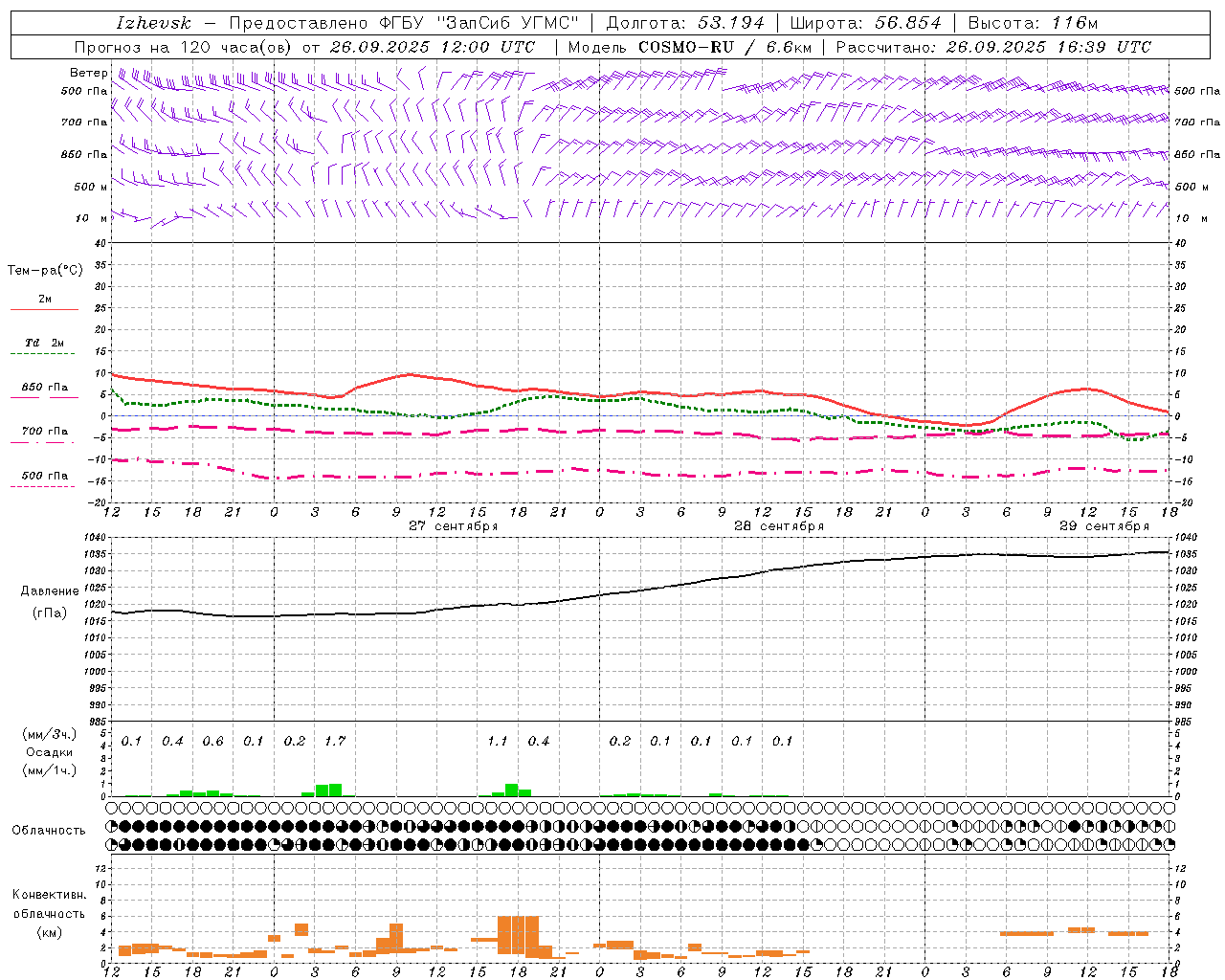Click the '(мм/3ч.)' precipitation unit label
Image resolution: width=1225 pixels, height=980 pixels.
point(50,735)
